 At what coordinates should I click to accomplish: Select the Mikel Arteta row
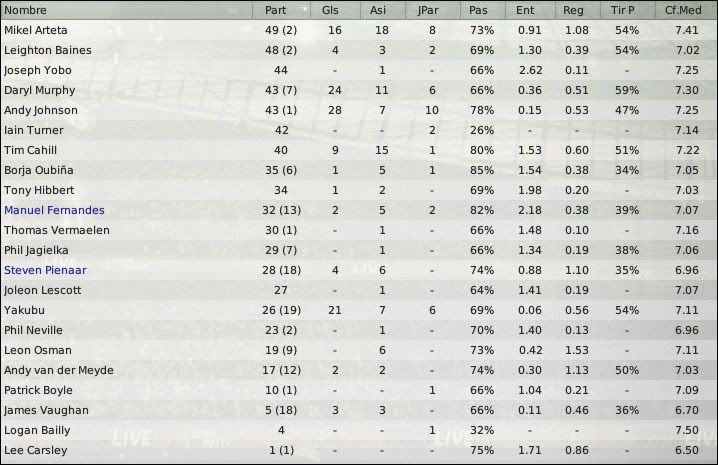click(359, 30)
